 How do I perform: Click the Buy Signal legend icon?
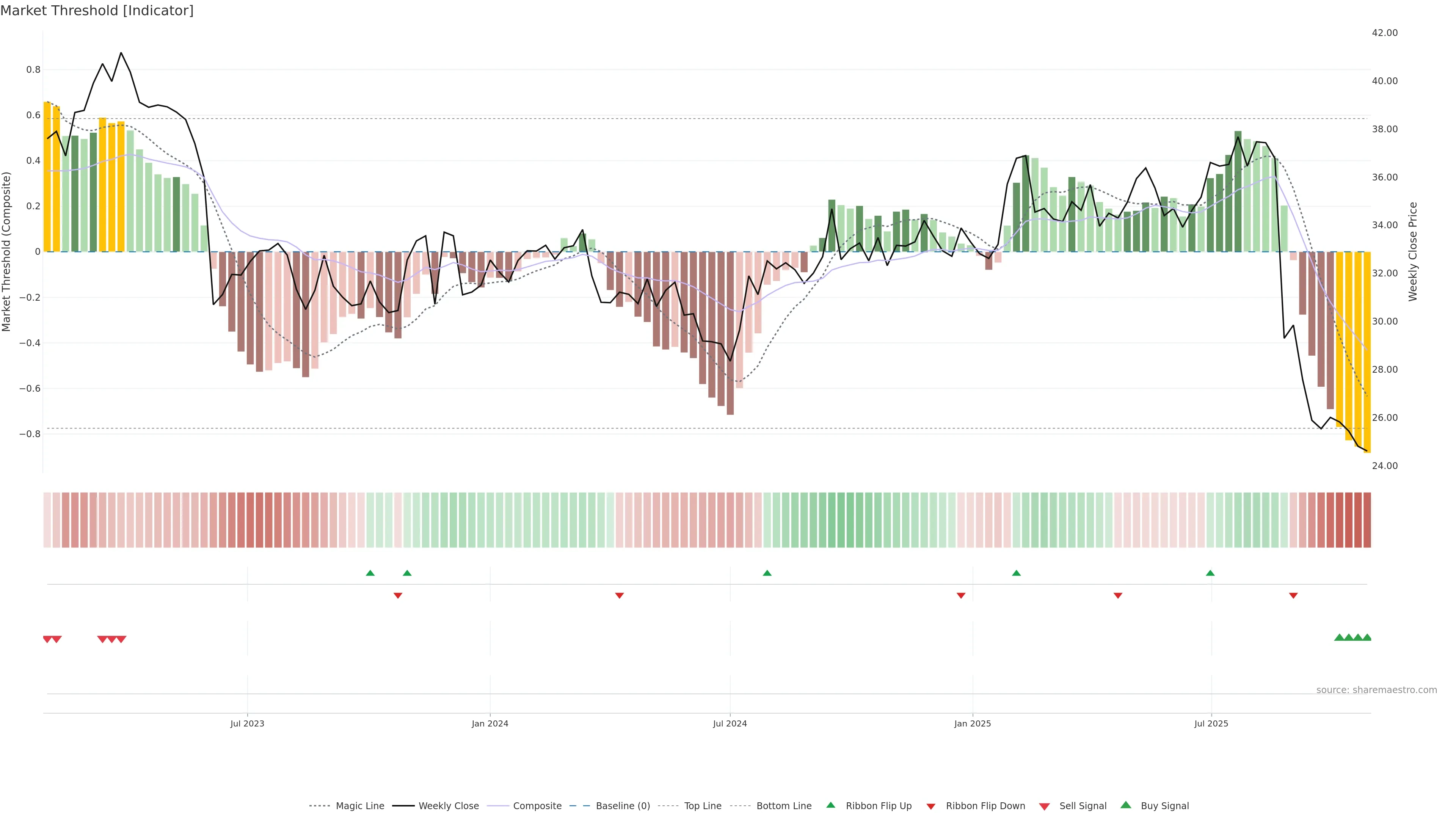(1125, 805)
